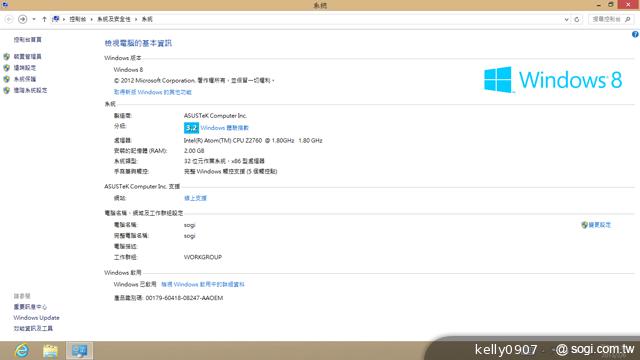Viewport: 640px width, 360px height.
Task: Go forward with the Forward arrow button
Action: [x=22, y=19]
